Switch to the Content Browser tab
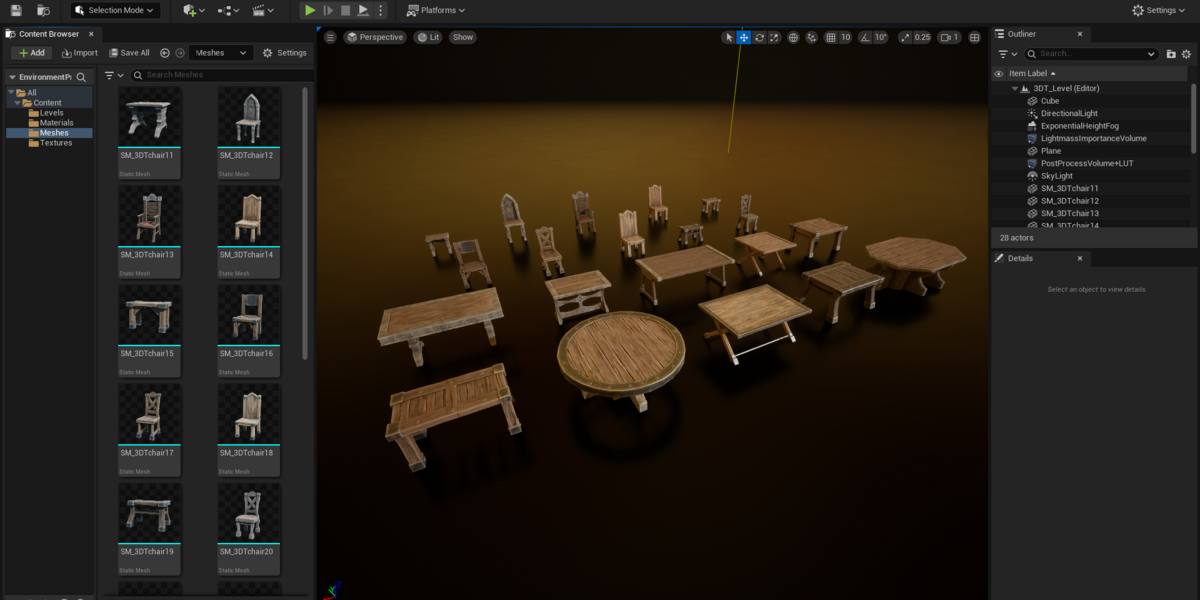 click(49, 34)
